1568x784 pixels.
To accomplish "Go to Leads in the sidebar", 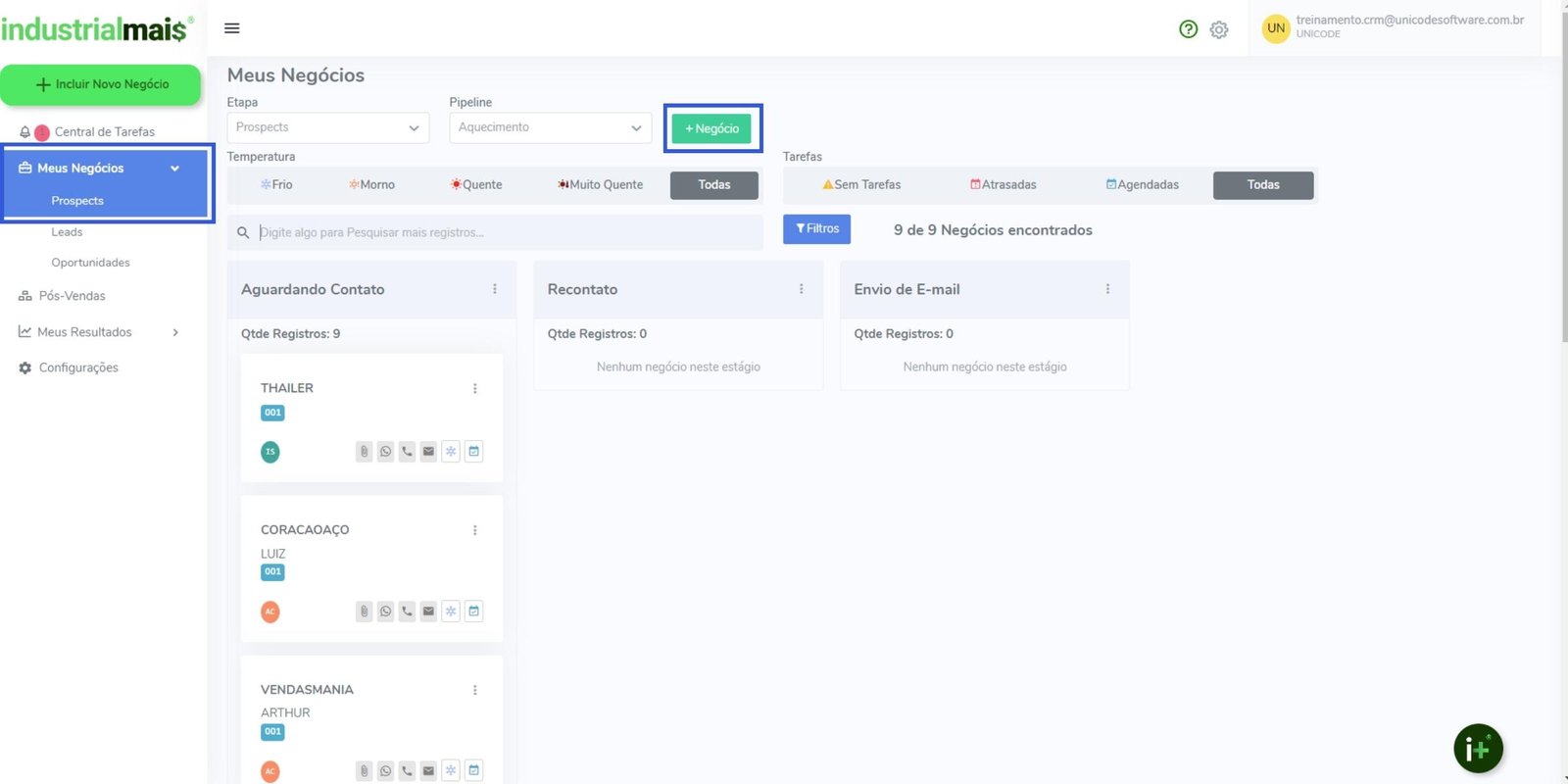I will click(x=67, y=232).
